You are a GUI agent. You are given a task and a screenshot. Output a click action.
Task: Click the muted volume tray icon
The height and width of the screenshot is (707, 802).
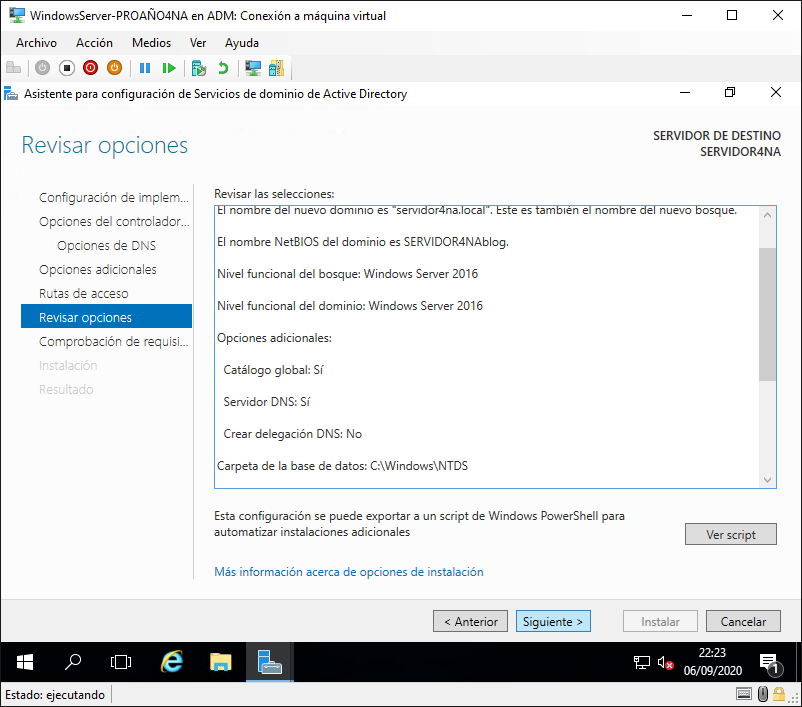665,662
